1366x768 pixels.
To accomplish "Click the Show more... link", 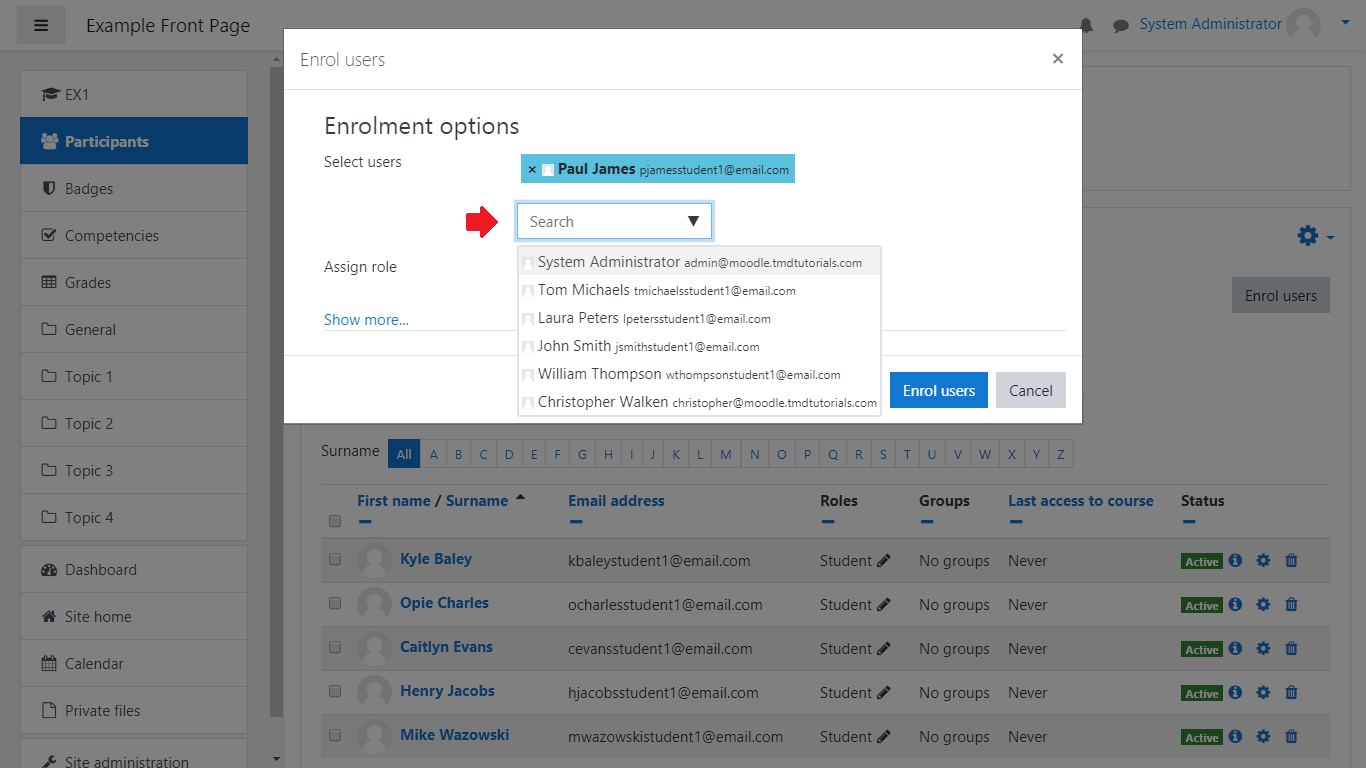I will pos(366,320).
